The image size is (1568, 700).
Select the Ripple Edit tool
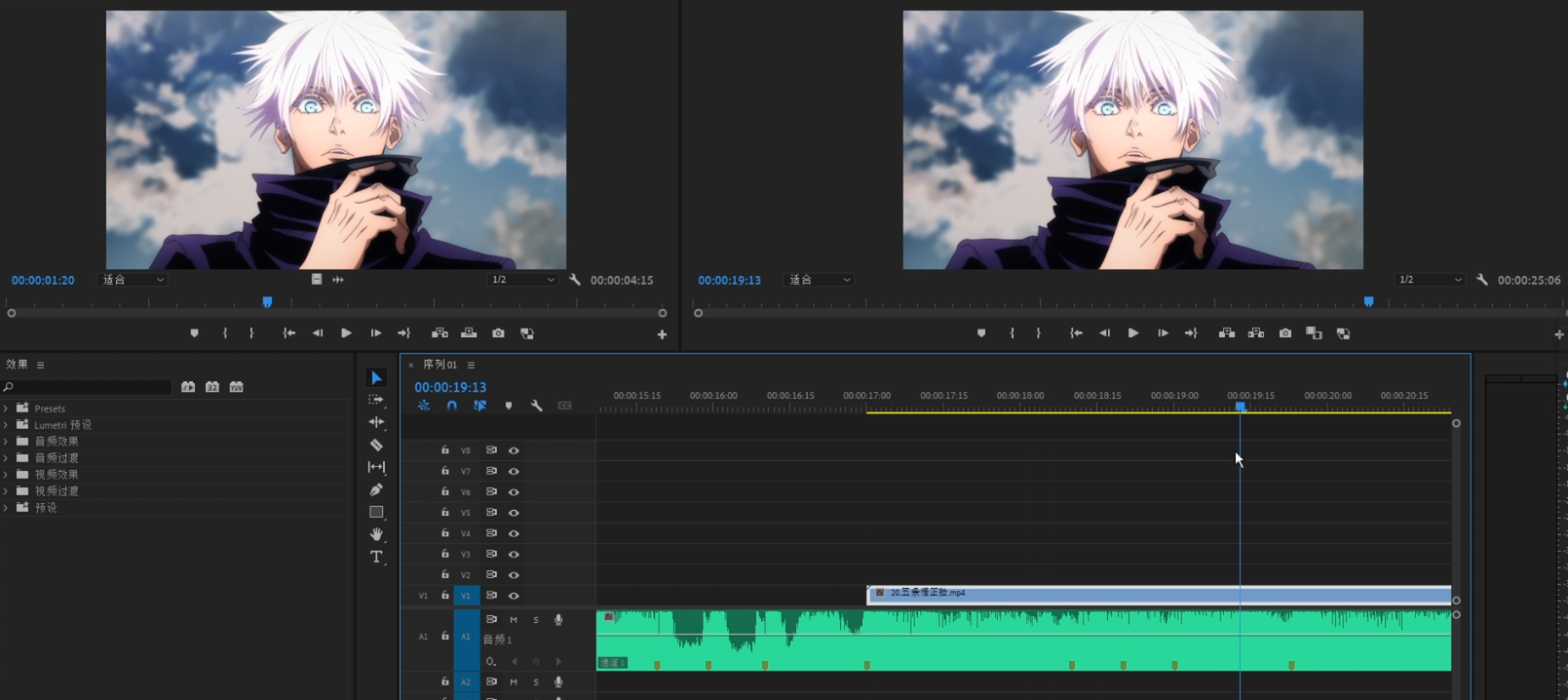(376, 422)
